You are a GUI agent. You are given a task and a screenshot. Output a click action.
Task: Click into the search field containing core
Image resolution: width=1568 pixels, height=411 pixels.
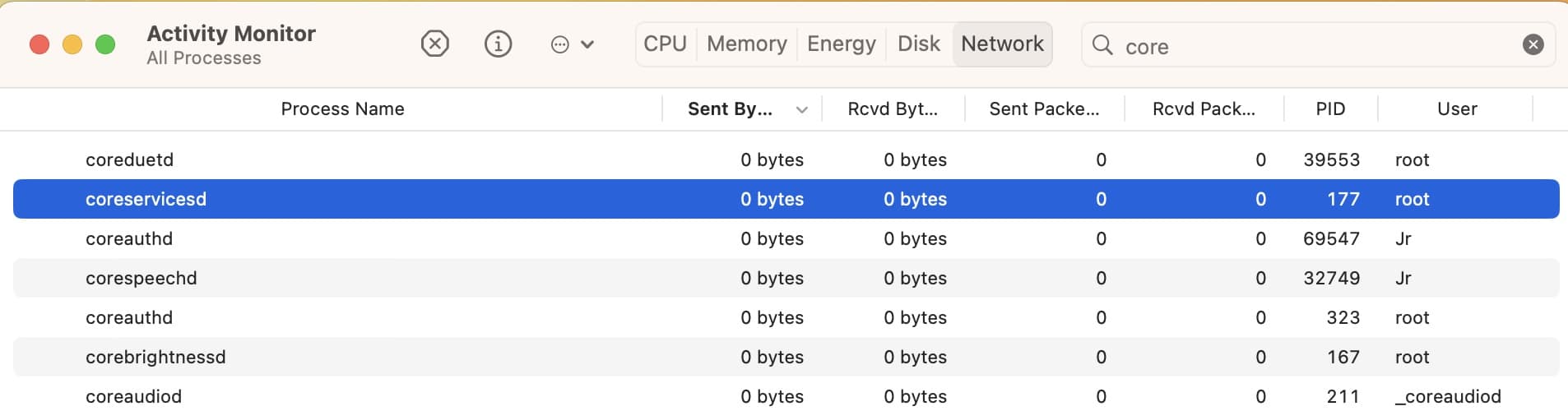pos(1318,45)
